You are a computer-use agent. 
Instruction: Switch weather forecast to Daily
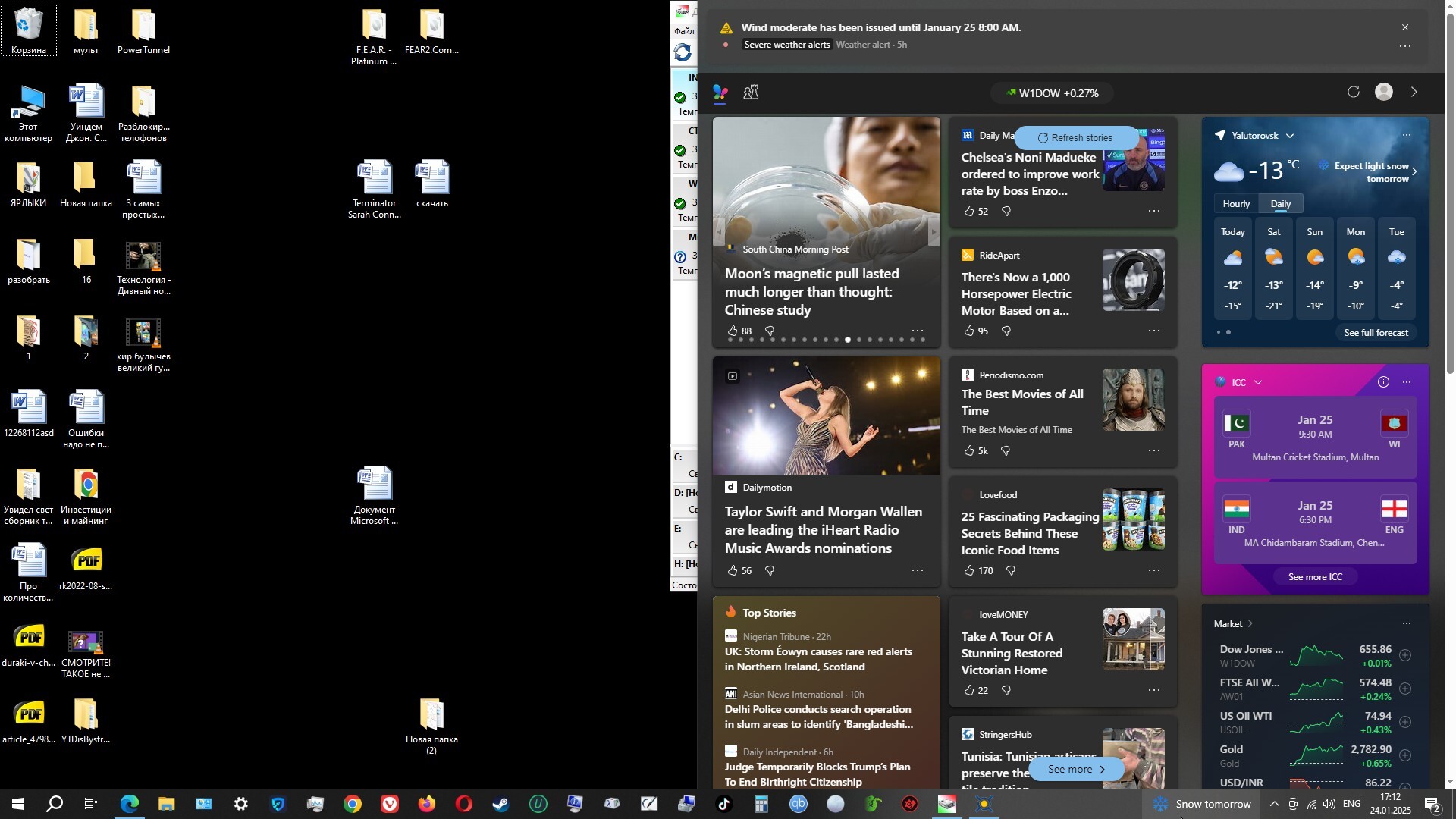tap(1281, 204)
